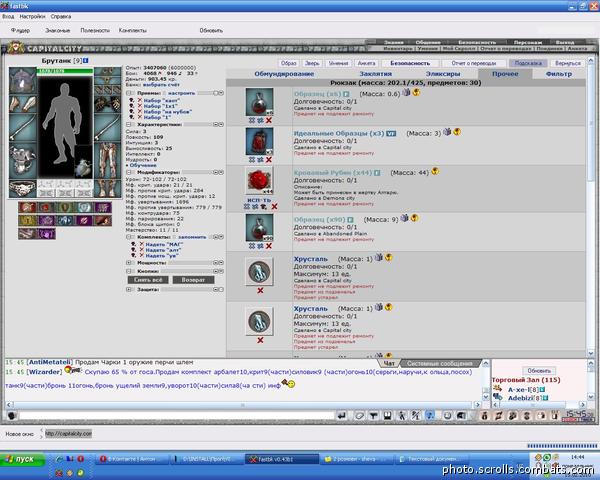Switch to fastbk v0.43b1 taskbar button
This screenshot has width=600, height=480.
click(x=282, y=459)
